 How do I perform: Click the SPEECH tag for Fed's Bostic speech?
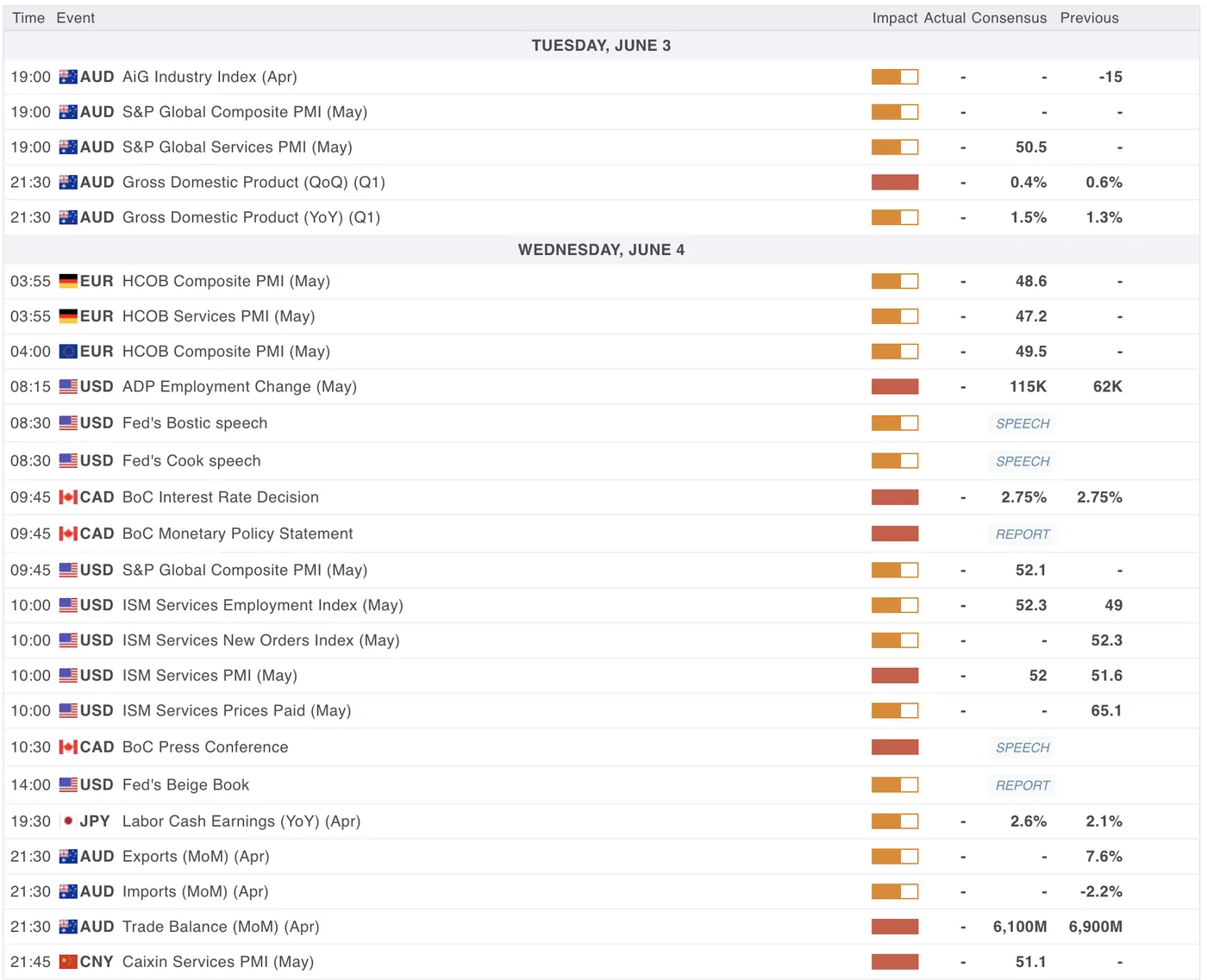pos(1023,424)
